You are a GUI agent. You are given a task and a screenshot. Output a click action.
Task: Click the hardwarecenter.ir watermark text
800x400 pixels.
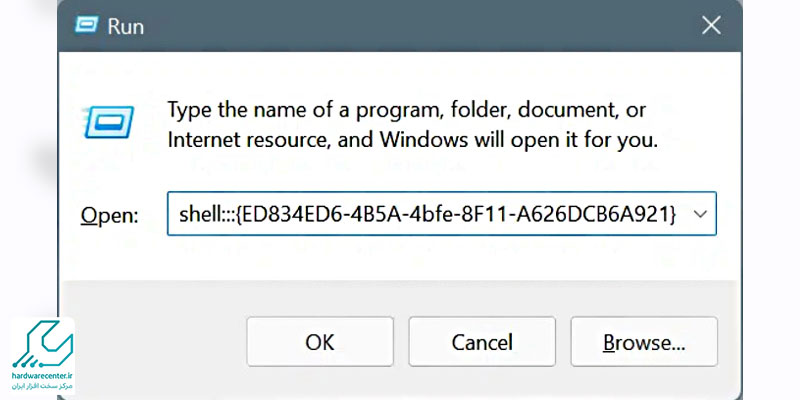(42, 375)
